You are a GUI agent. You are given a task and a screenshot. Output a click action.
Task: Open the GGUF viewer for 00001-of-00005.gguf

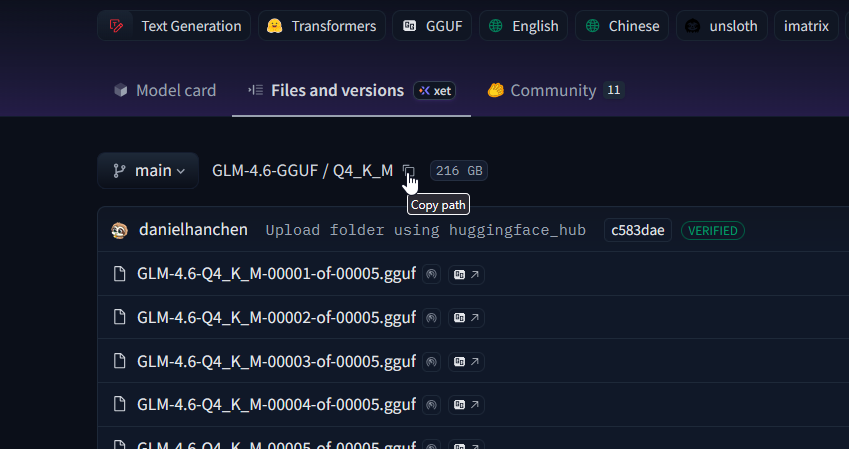(x=466, y=275)
